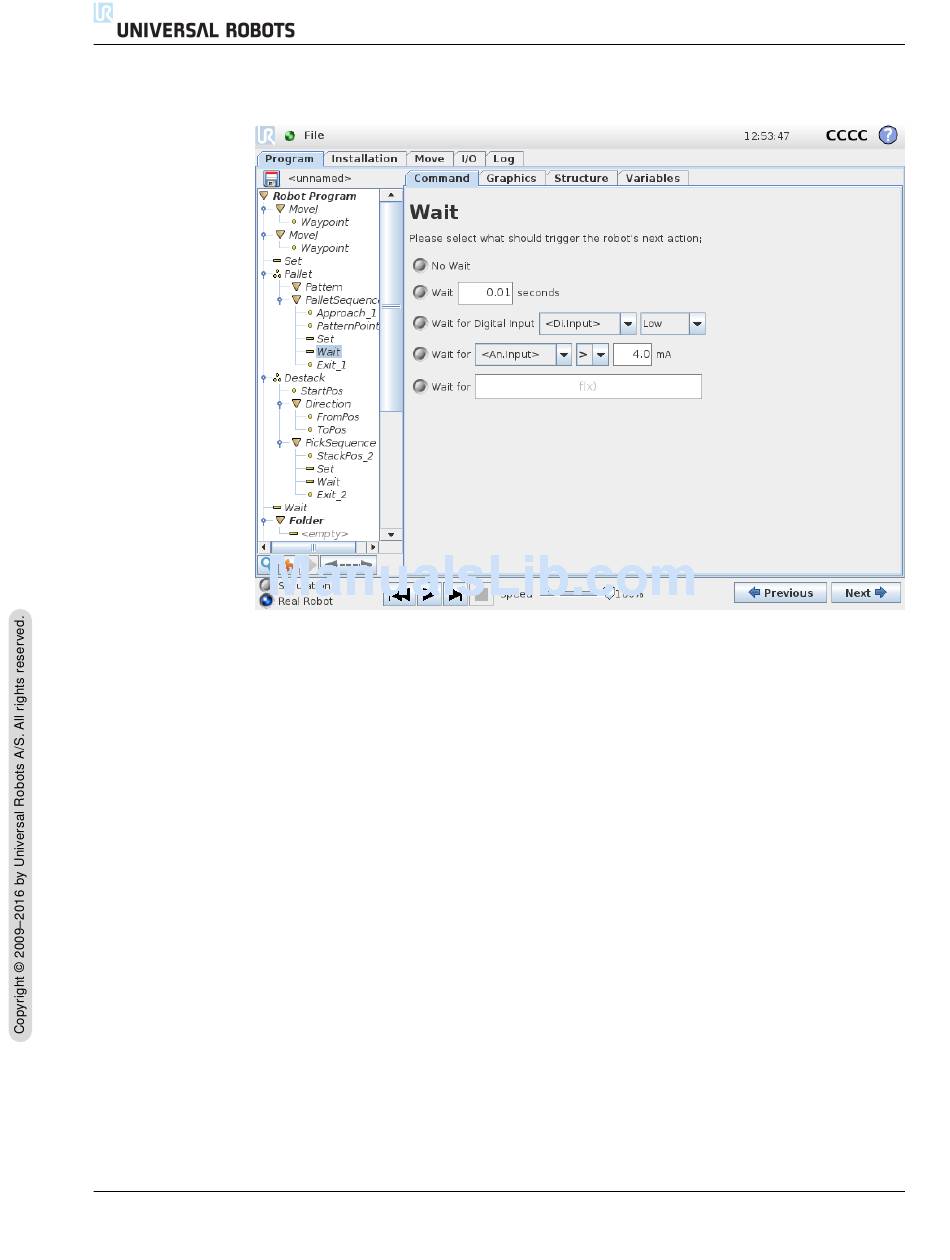Viewport: 950px width, 1260px height.
Task: Open the greater-than comparison dropdown
Action: pos(593,354)
